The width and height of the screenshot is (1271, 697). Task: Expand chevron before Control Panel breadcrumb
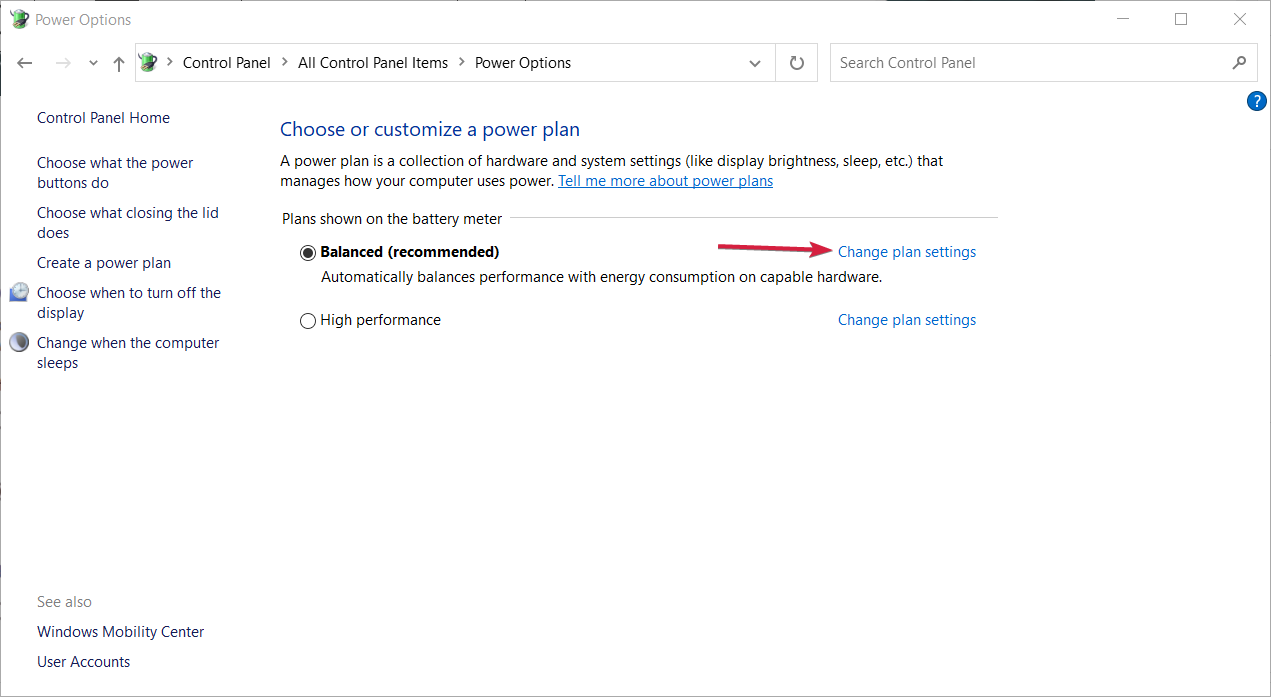pyautogui.click(x=170, y=63)
